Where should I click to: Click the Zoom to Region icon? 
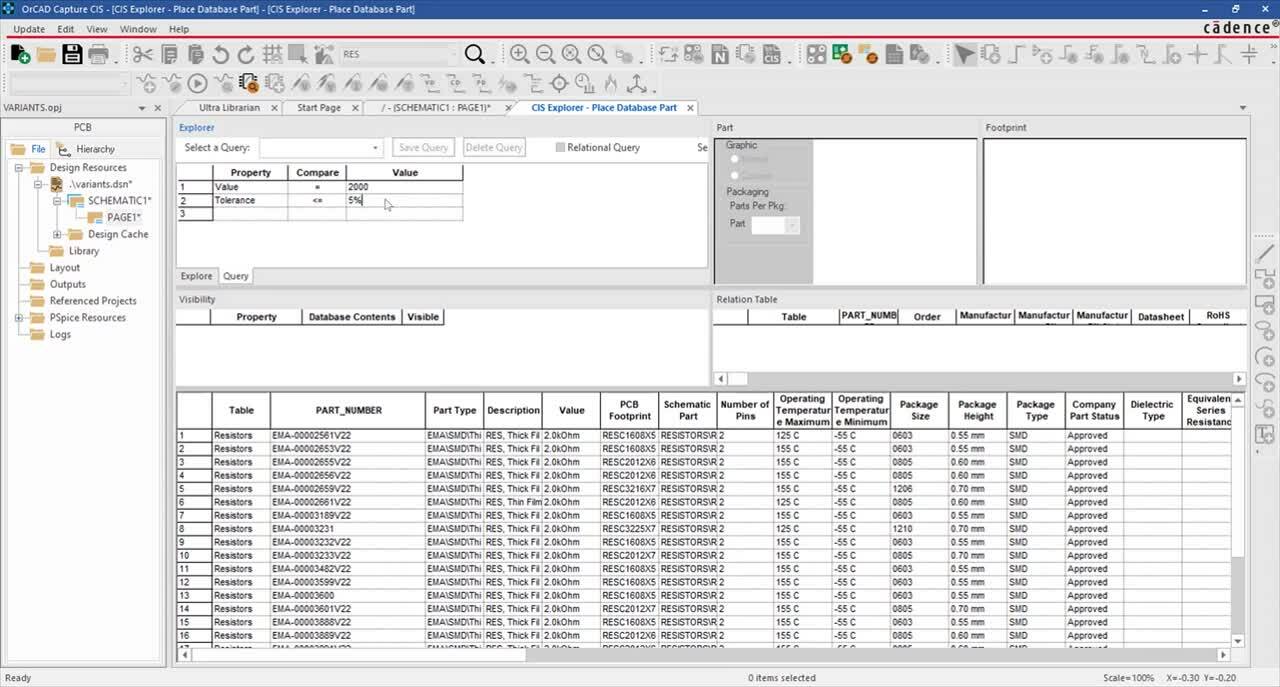(x=571, y=54)
